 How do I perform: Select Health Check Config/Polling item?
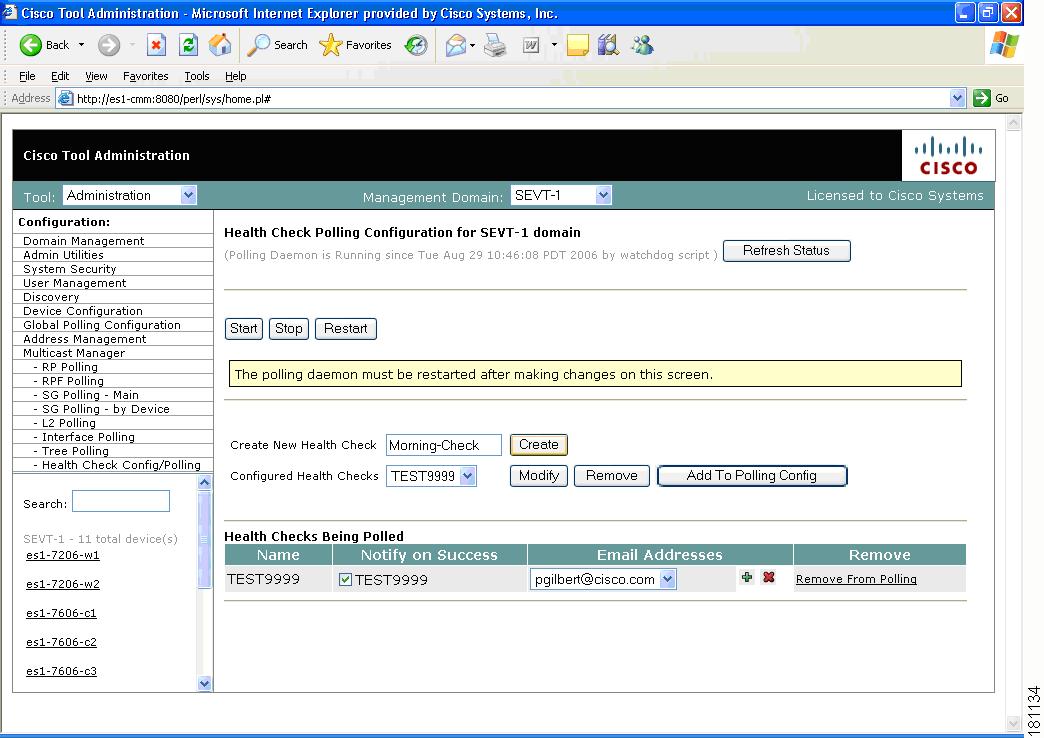[x=121, y=465]
